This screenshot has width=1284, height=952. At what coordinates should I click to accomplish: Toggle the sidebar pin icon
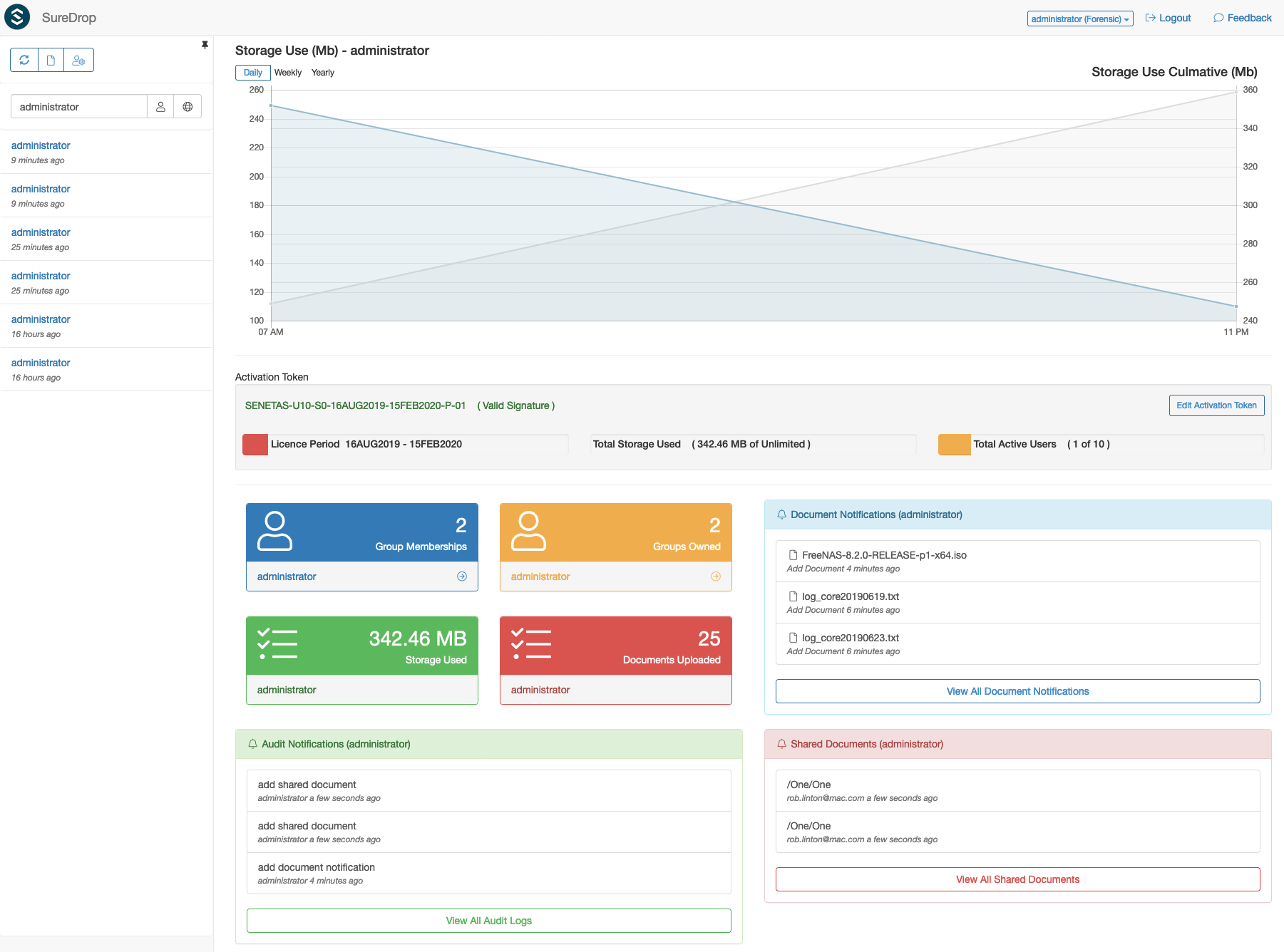click(205, 45)
